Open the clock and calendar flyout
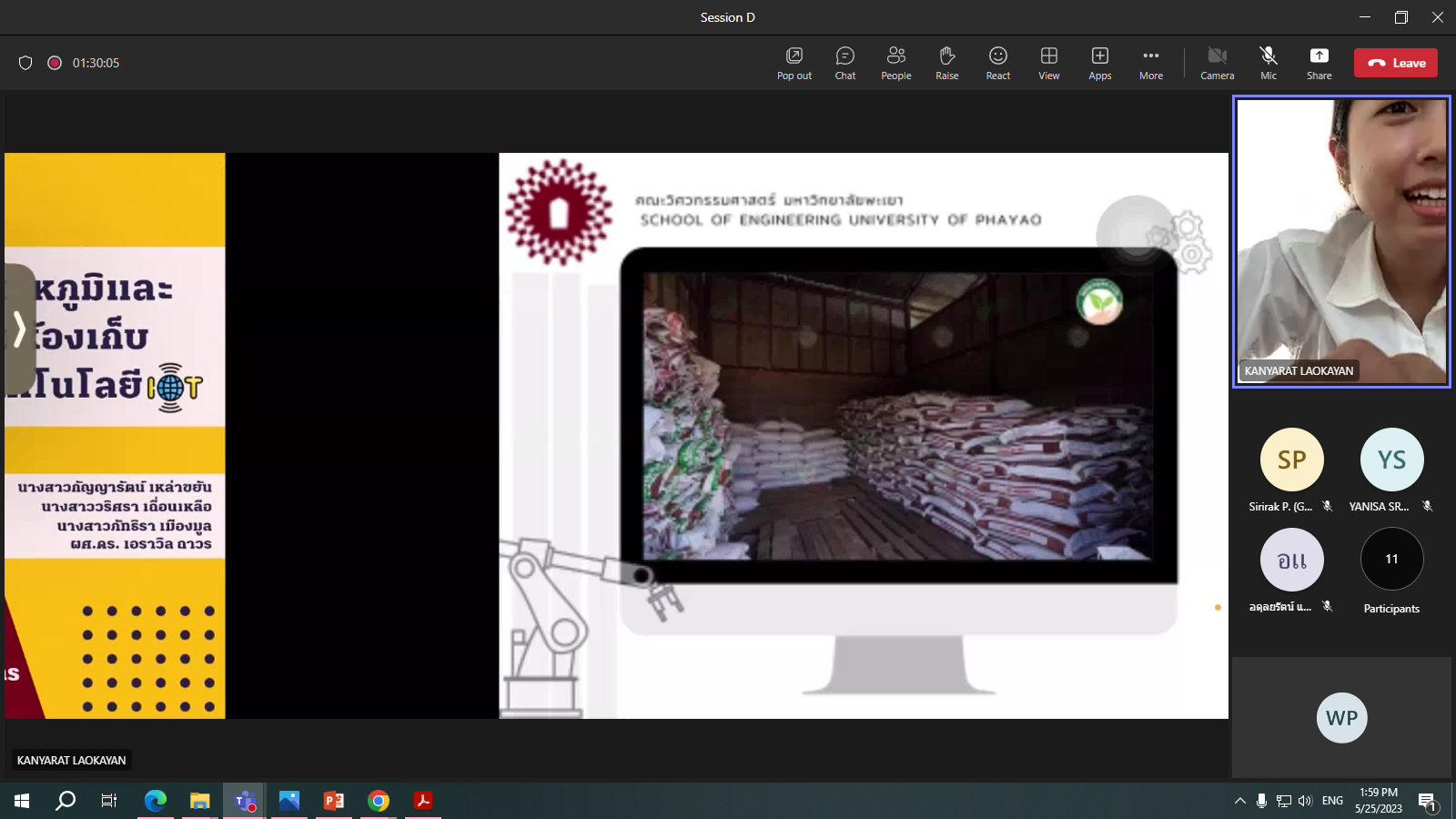The height and width of the screenshot is (819, 1456). click(1379, 801)
